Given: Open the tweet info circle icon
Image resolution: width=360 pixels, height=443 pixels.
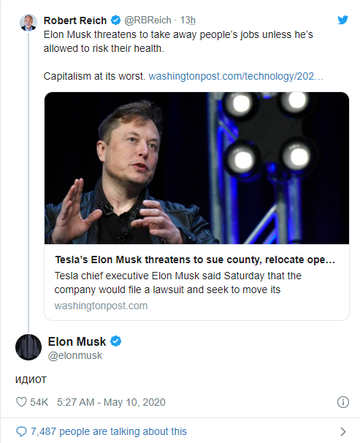Looking at the screenshot, I should [343, 402].
